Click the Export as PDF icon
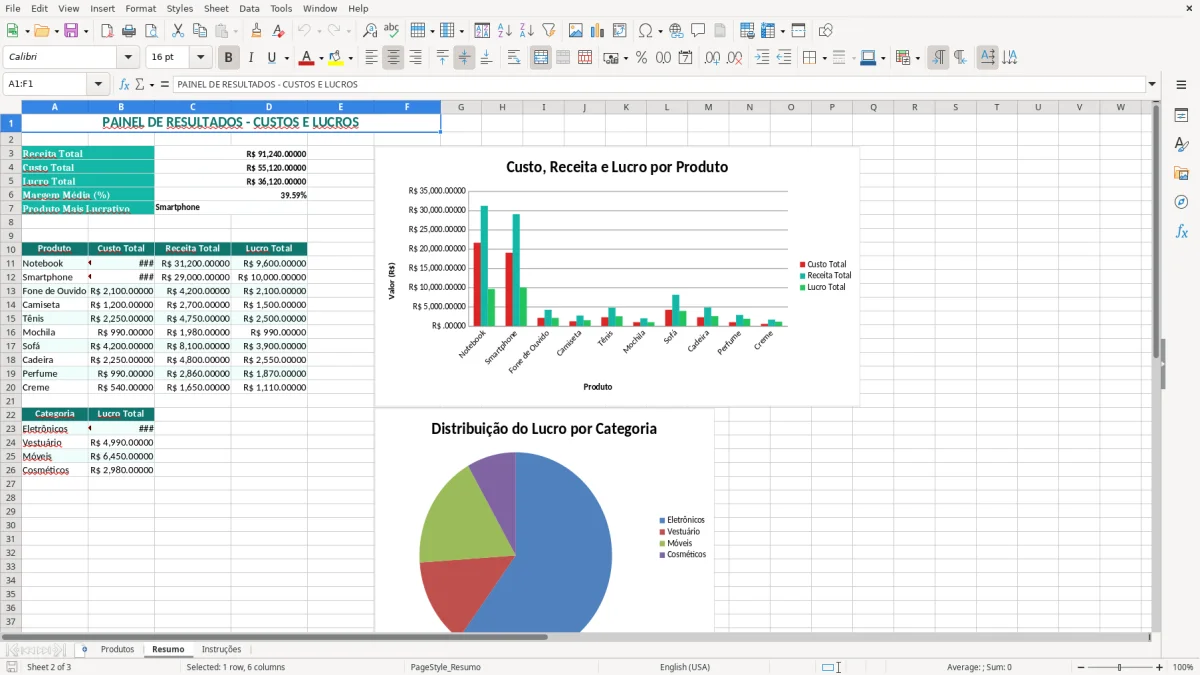Image resolution: width=1200 pixels, height=675 pixels. point(107,31)
